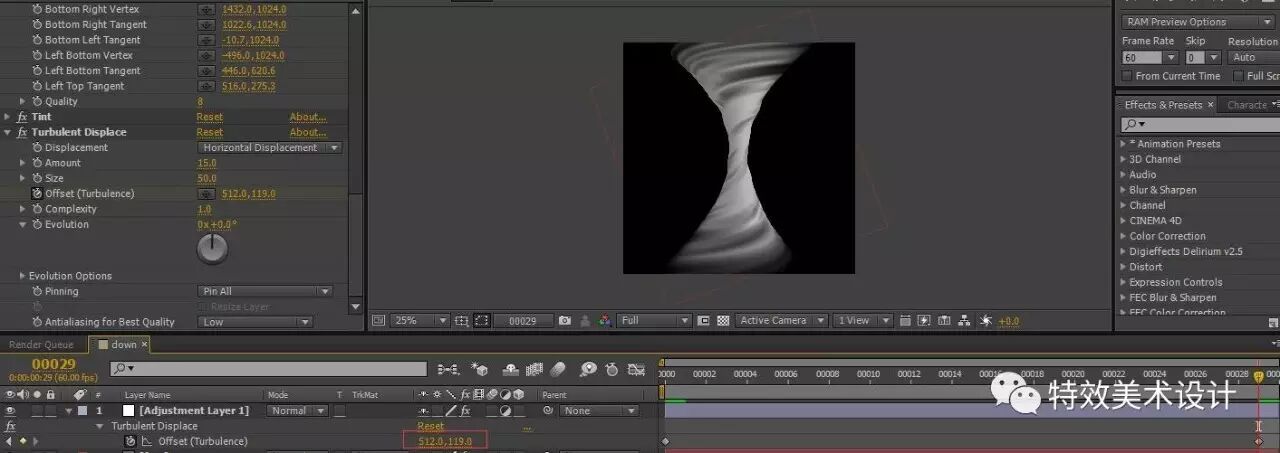The image size is (1280, 453).
Task: Click Reset link for Turbulent Displace in Effect Controls
Action: point(210,132)
